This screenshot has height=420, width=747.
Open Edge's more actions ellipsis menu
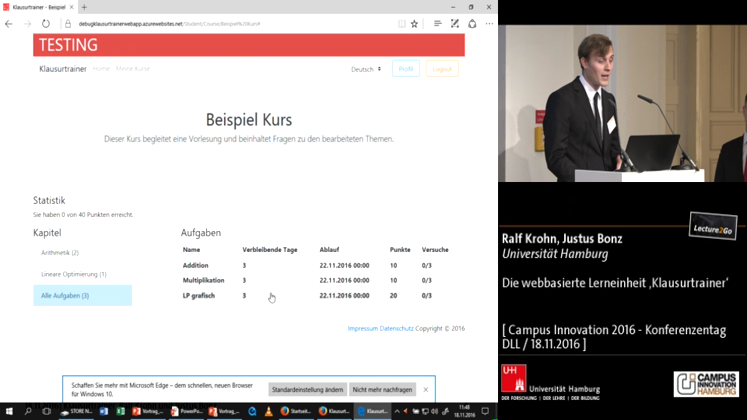tap(489, 23)
